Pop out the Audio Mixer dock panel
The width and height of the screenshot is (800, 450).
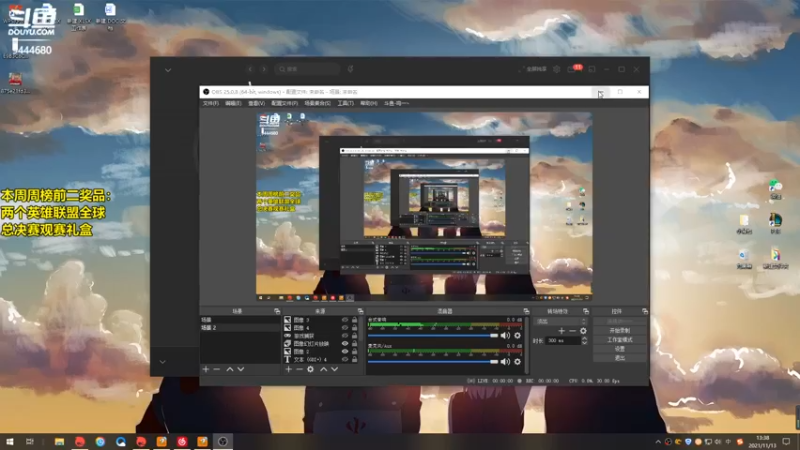[526, 311]
